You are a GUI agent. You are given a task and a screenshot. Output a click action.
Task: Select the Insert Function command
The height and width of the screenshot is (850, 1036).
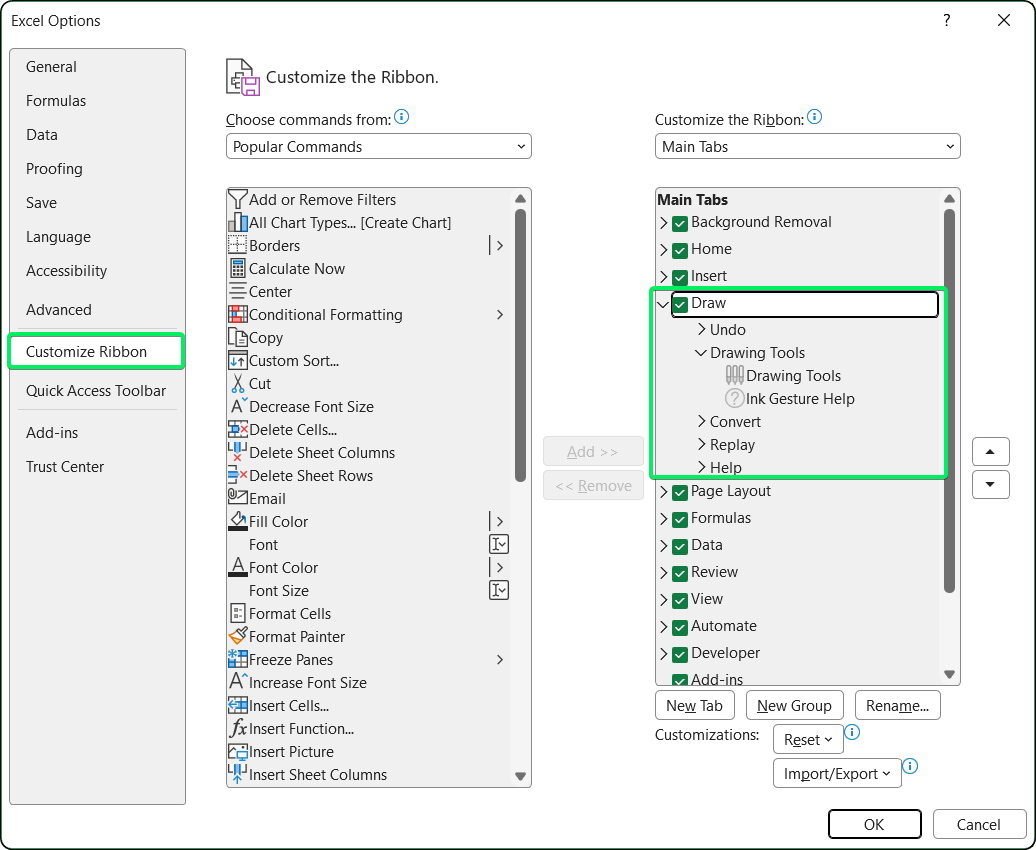coord(294,728)
